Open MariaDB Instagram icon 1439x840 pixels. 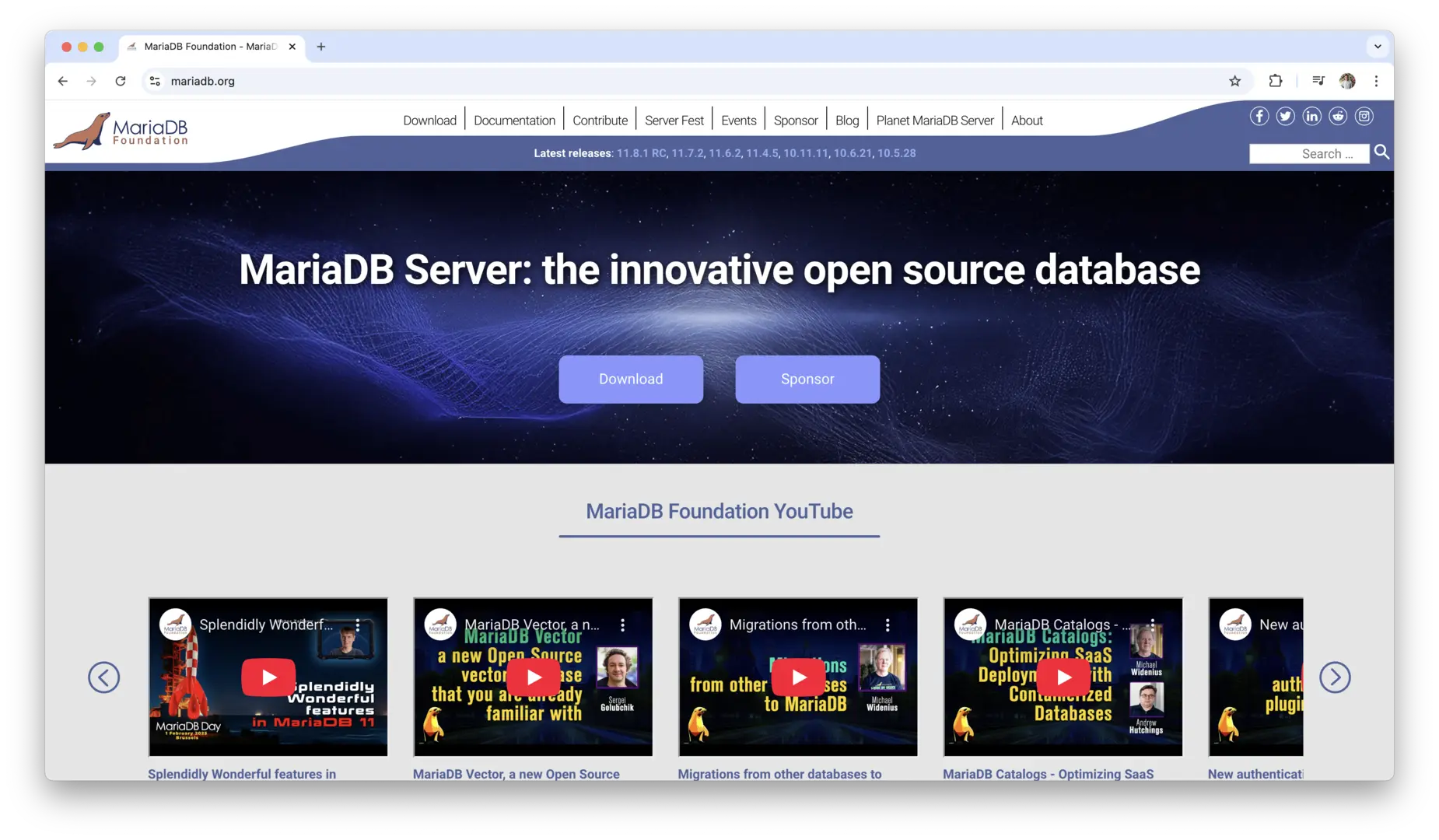pyautogui.click(x=1364, y=117)
